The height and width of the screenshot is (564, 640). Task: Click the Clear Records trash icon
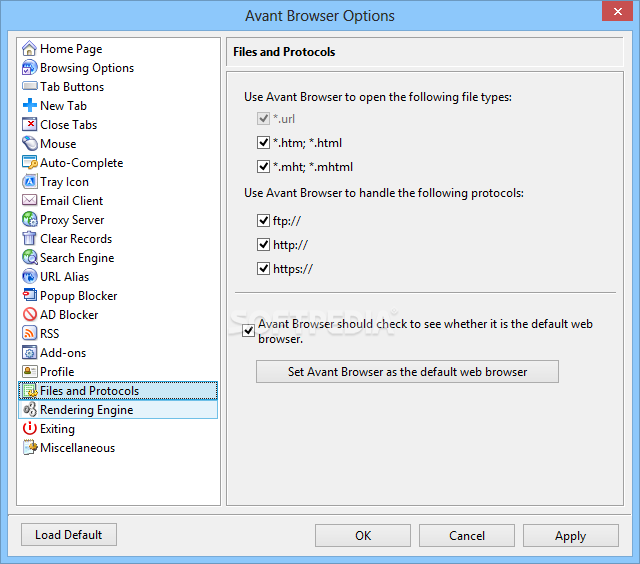(x=29, y=239)
